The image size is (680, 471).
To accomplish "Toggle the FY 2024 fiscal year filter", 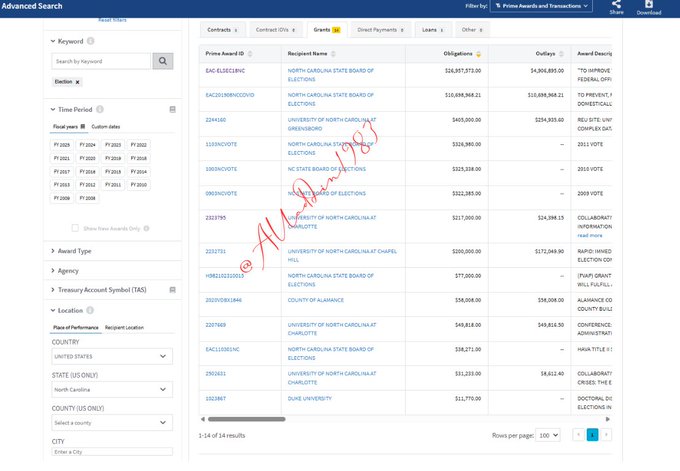I will pos(88,145).
